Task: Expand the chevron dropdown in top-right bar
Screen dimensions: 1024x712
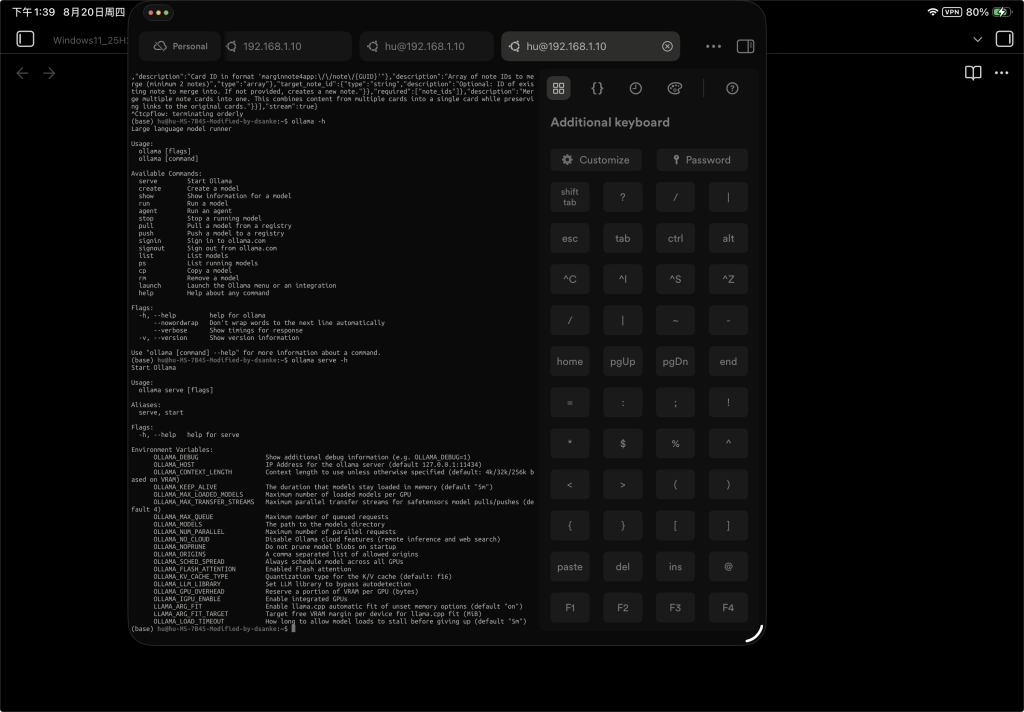Action: tap(978, 39)
